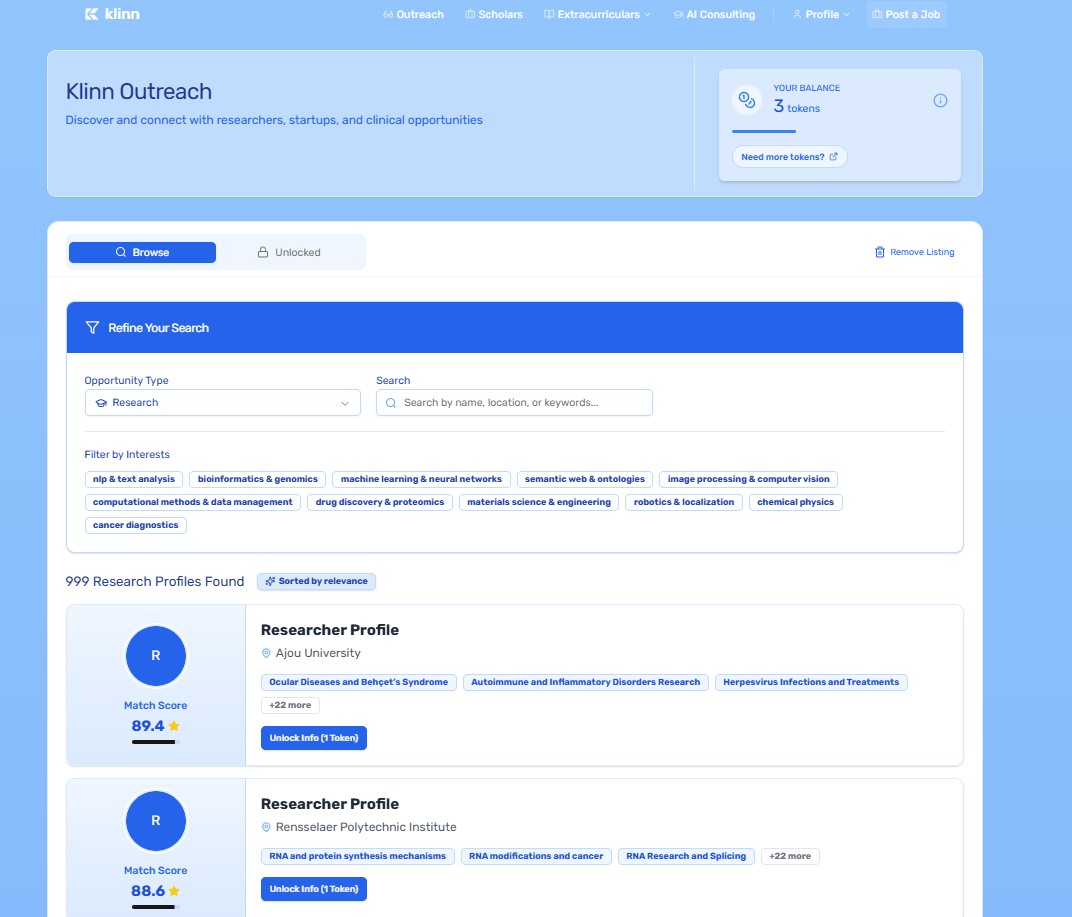
Task: Click the magnifier icon on Browse tab
Action: (120, 252)
